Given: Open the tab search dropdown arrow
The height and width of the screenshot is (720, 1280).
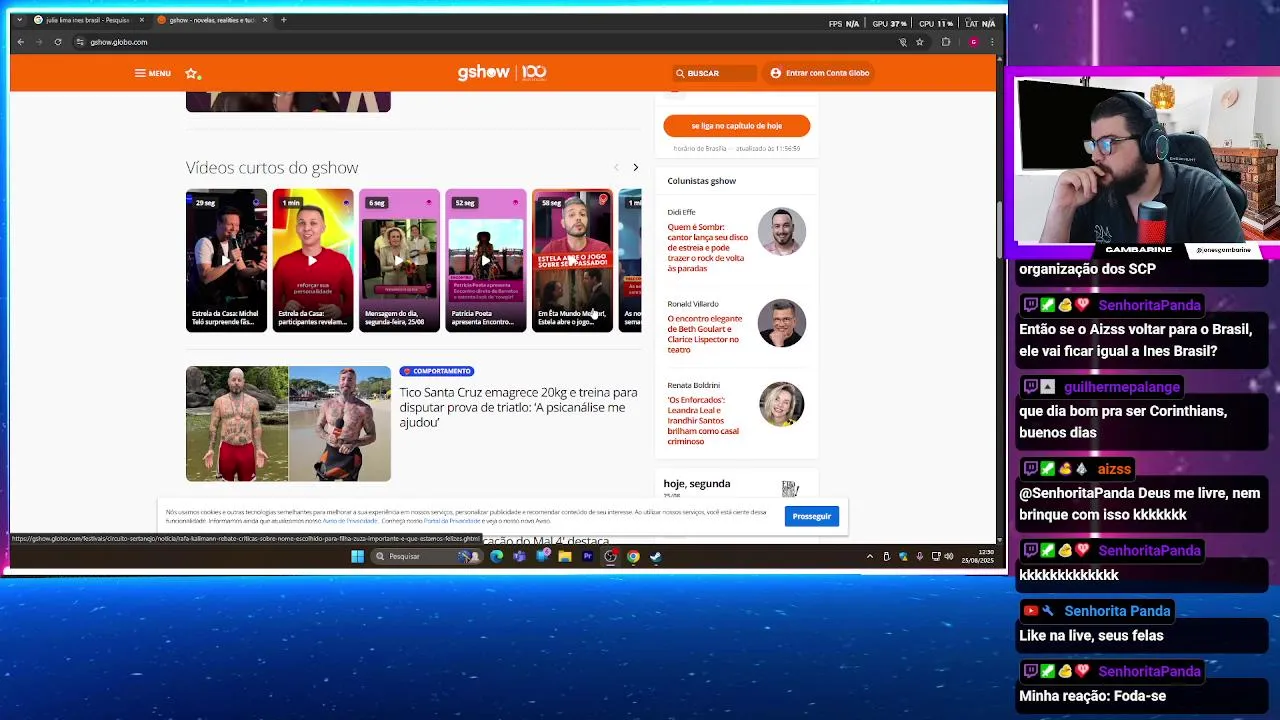Looking at the screenshot, I should (x=19, y=20).
